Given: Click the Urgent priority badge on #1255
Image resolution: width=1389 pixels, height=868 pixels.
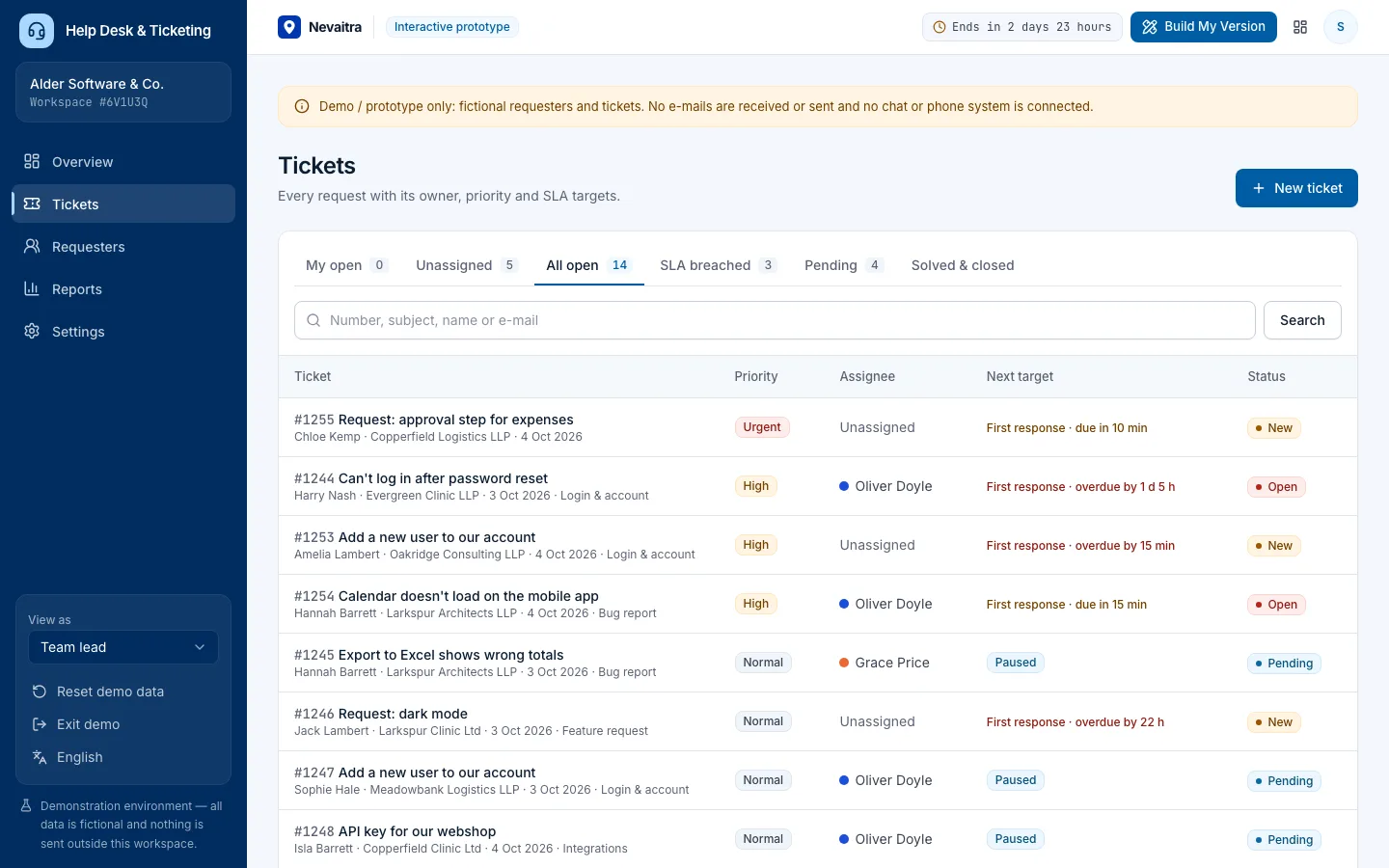Looking at the screenshot, I should [762, 427].
